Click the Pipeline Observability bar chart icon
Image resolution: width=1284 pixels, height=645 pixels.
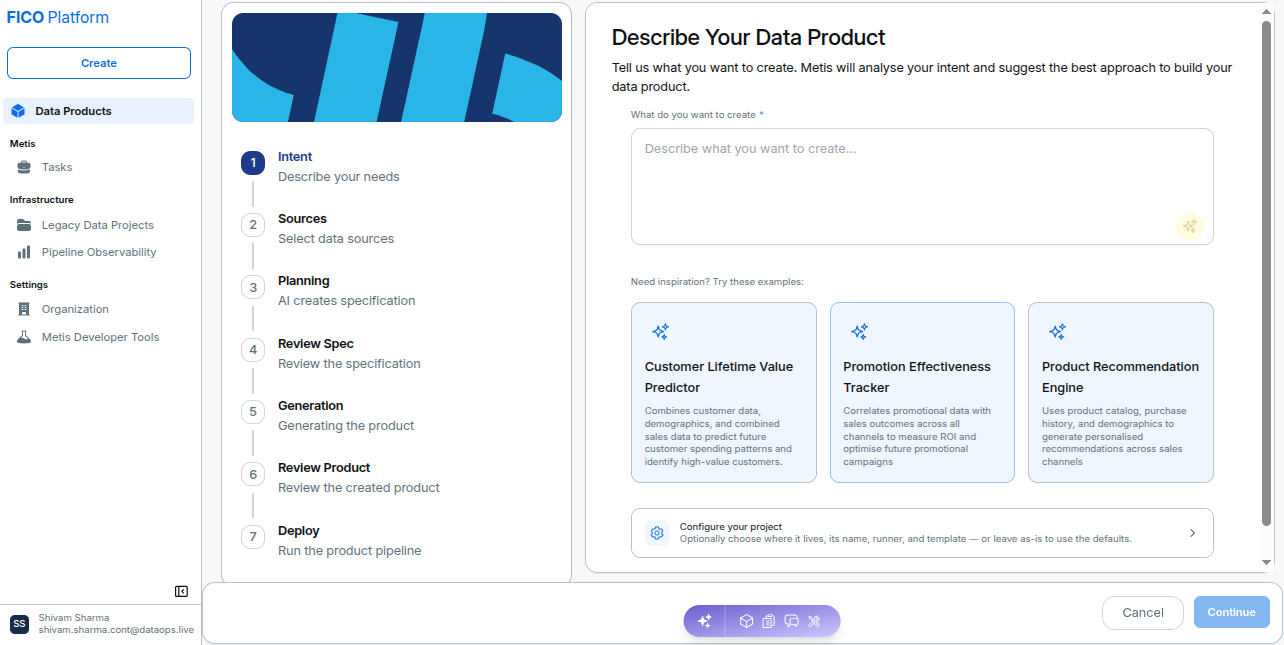24,252
